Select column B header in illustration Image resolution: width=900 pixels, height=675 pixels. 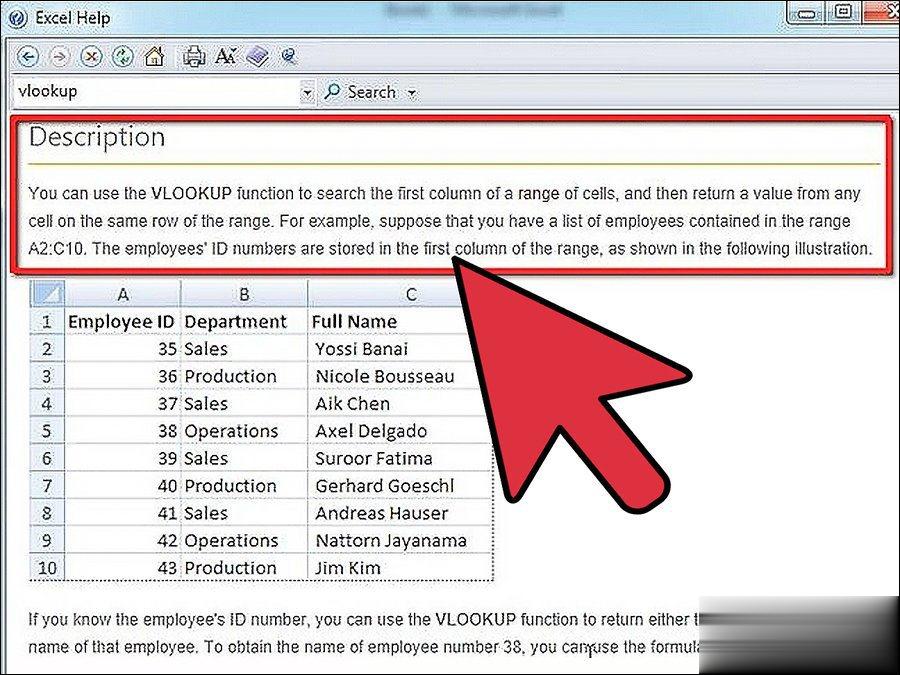244,294
